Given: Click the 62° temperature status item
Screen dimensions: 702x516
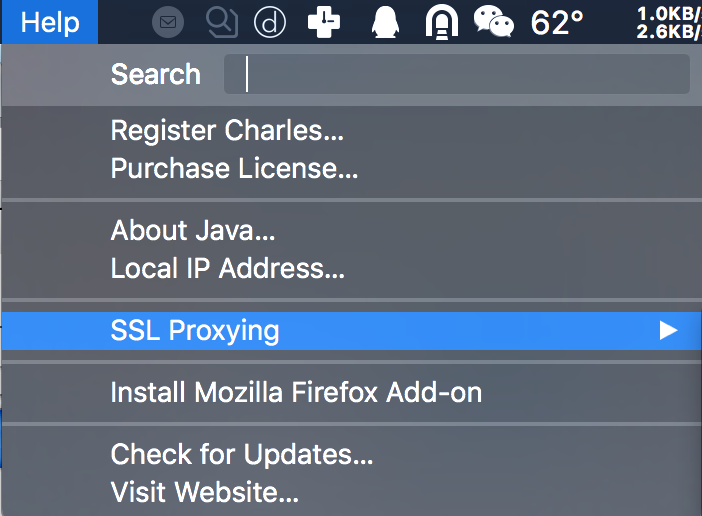Looking at the screenshot, I should 557,21.
